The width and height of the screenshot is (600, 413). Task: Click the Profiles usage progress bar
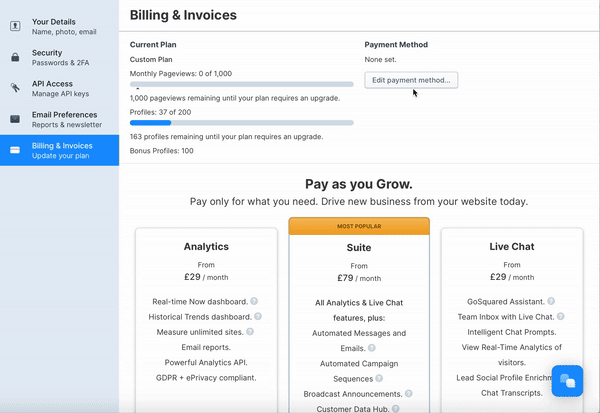[242, 123]
